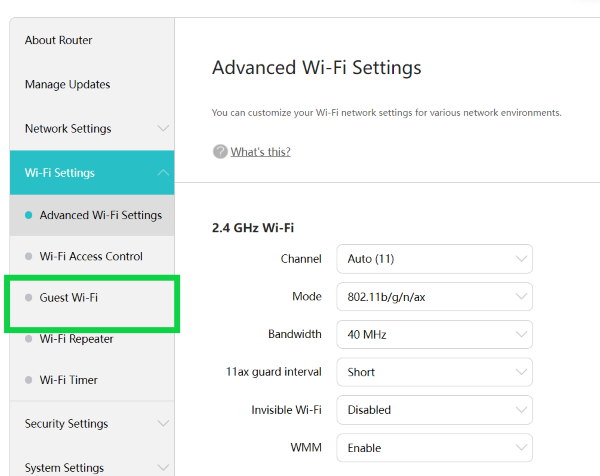Open the WMM Enable dropdown
Viewport: 600px width, 476px height.
click(x=434, y=448)
